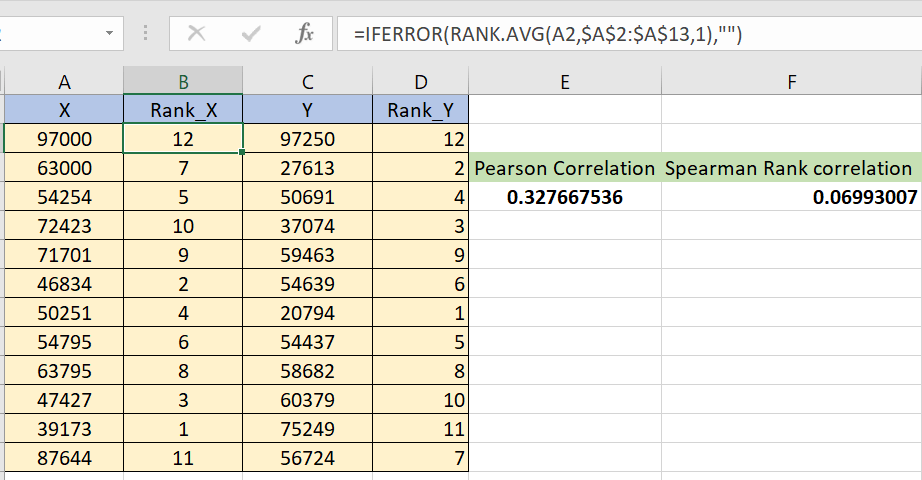Select the Pearson Correlation label cell

pos(565,168)
